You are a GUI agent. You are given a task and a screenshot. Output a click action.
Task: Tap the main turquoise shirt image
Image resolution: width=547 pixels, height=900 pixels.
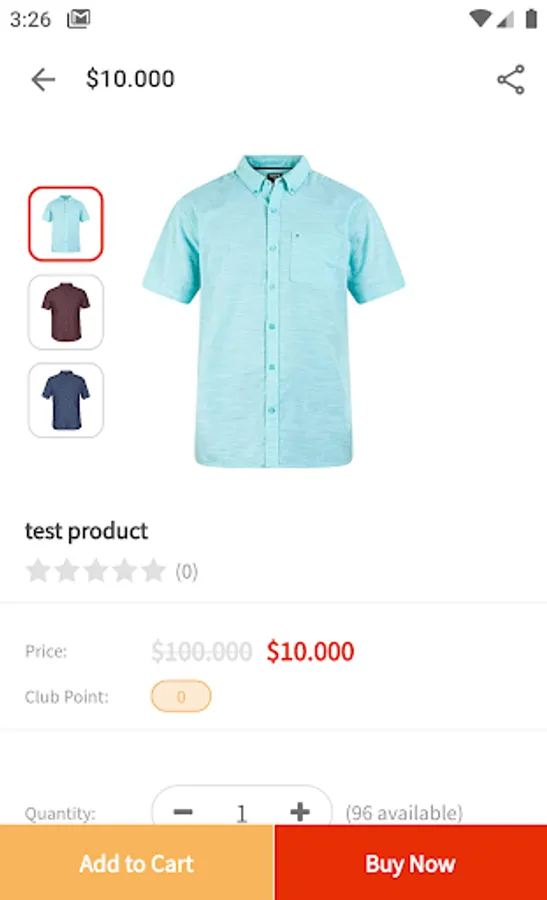click(274, 311)
